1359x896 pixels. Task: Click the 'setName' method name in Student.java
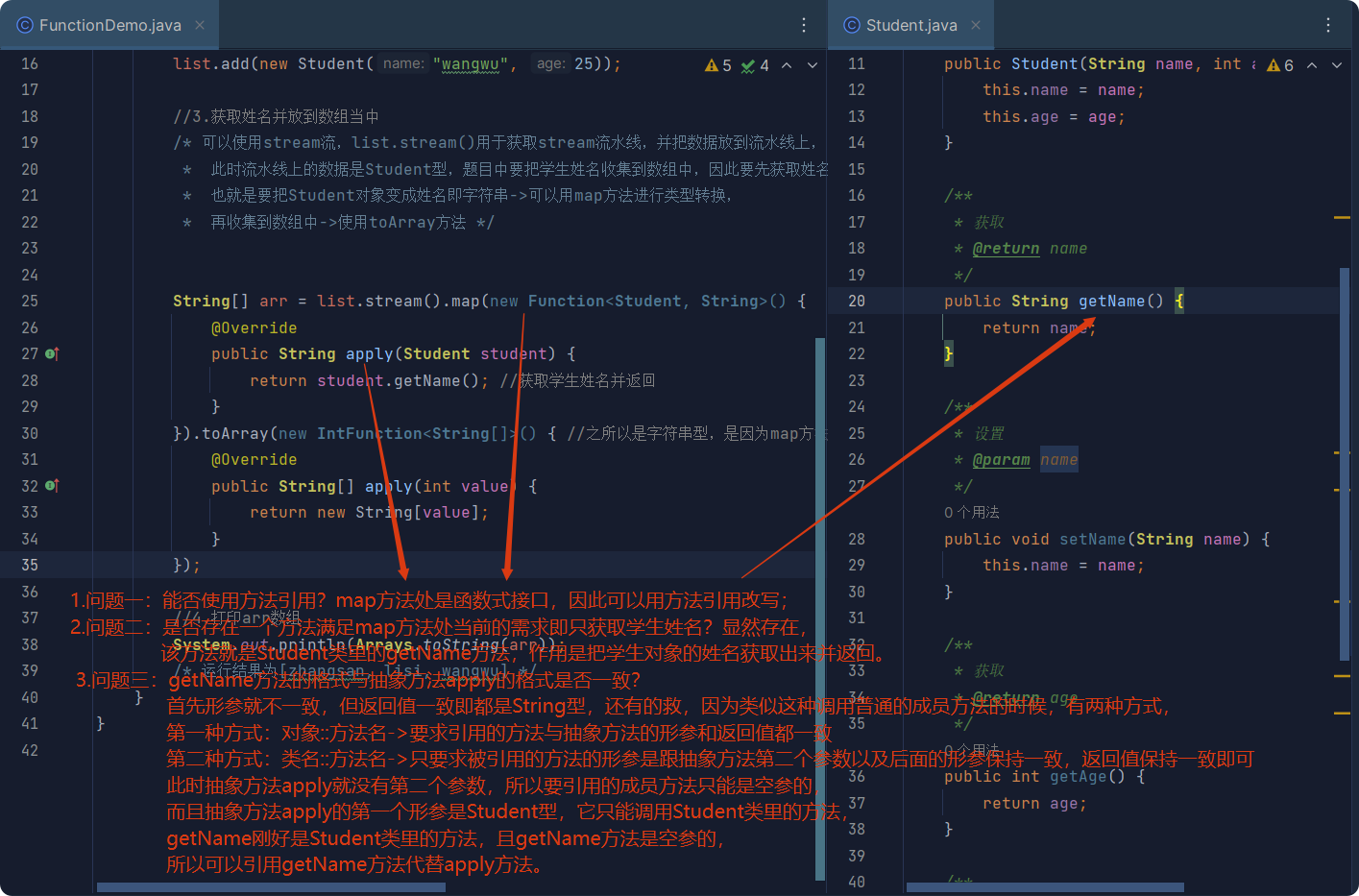(x=1092, y=540)
